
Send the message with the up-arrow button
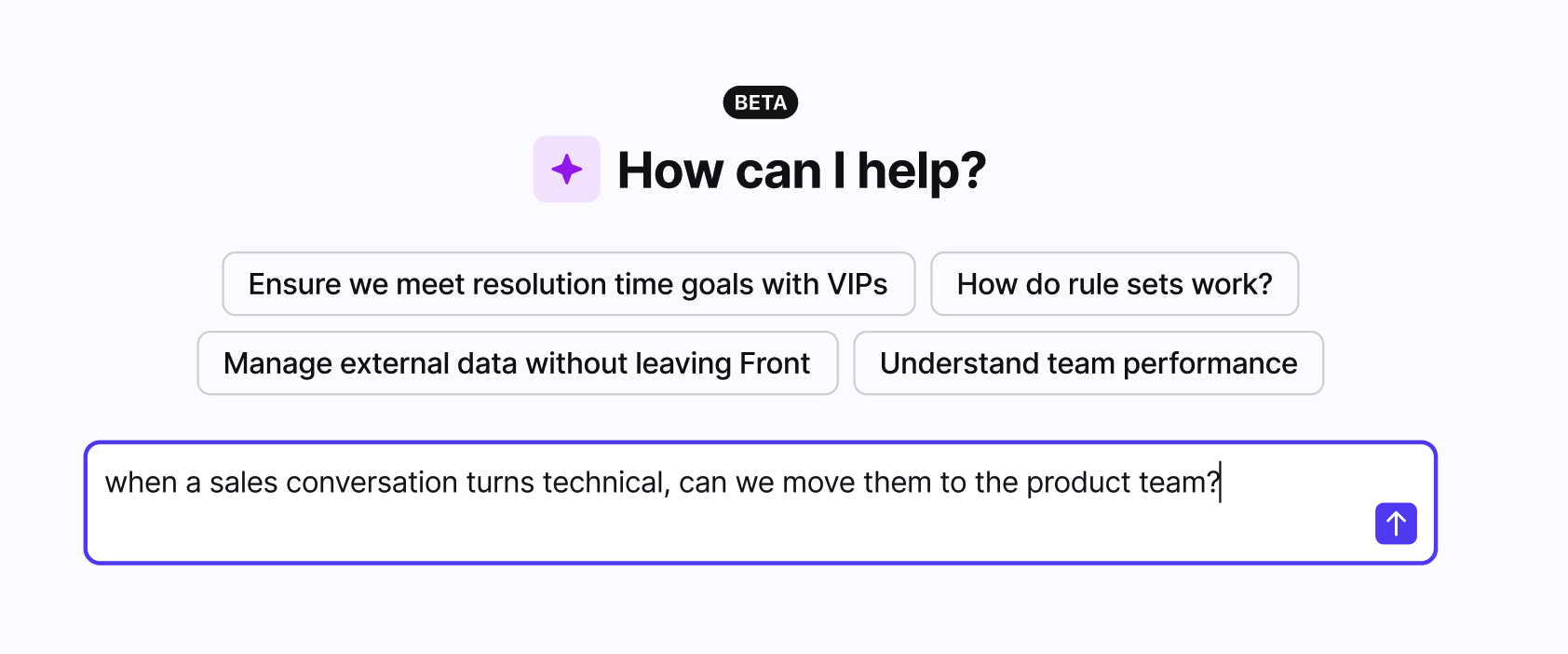click(1395, 524)
